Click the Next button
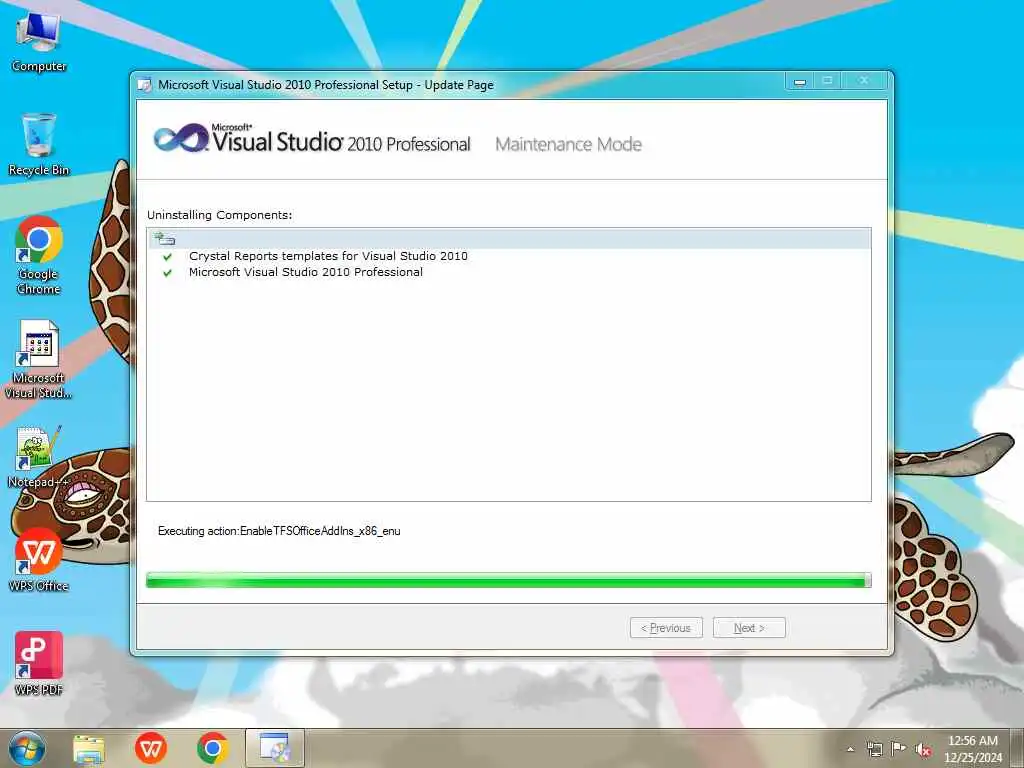The image size is (1024, 768). pyautogui.click(x=749, y=628)
